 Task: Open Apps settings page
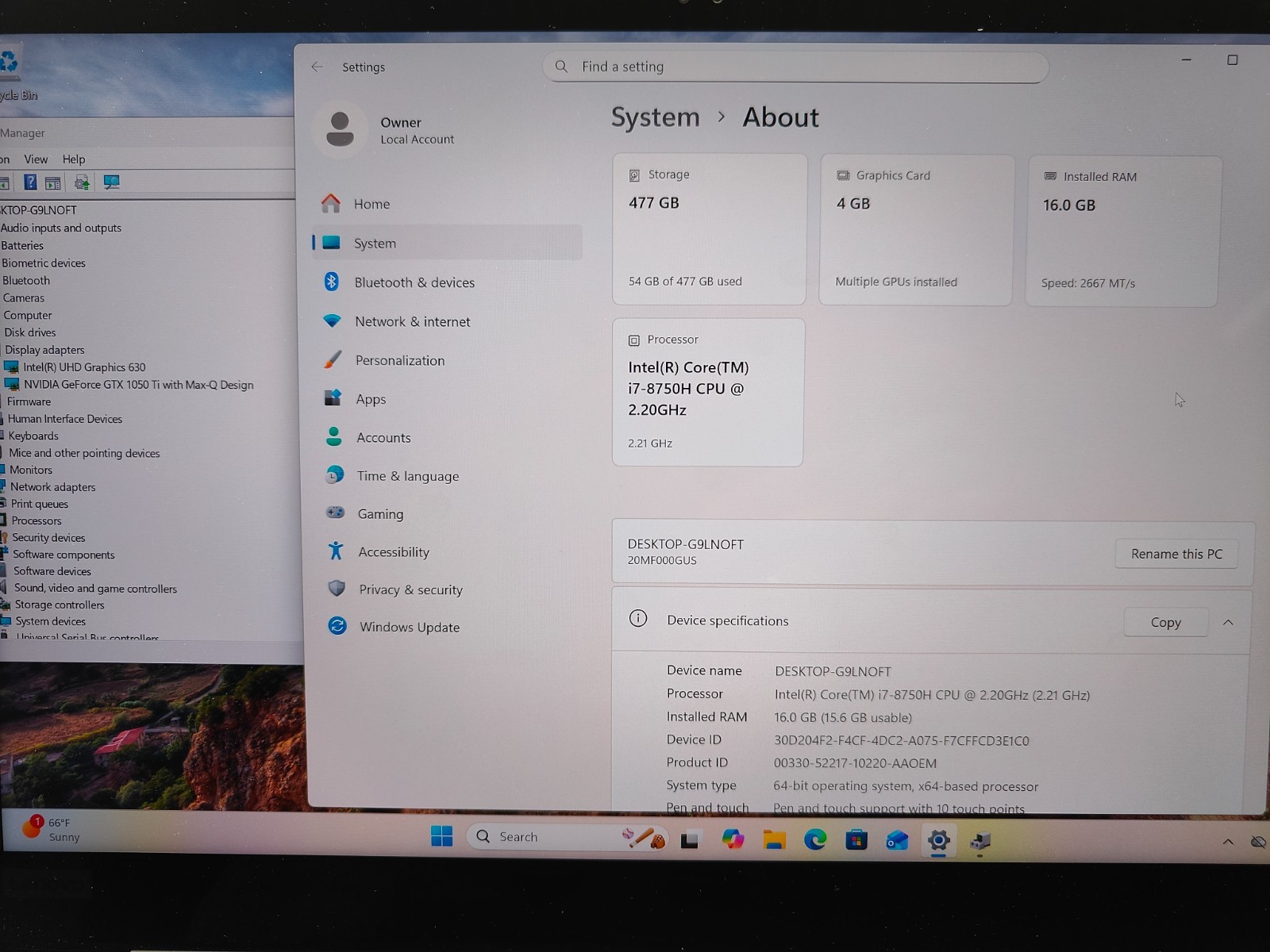pyautogui.click(x=447, y=399)
